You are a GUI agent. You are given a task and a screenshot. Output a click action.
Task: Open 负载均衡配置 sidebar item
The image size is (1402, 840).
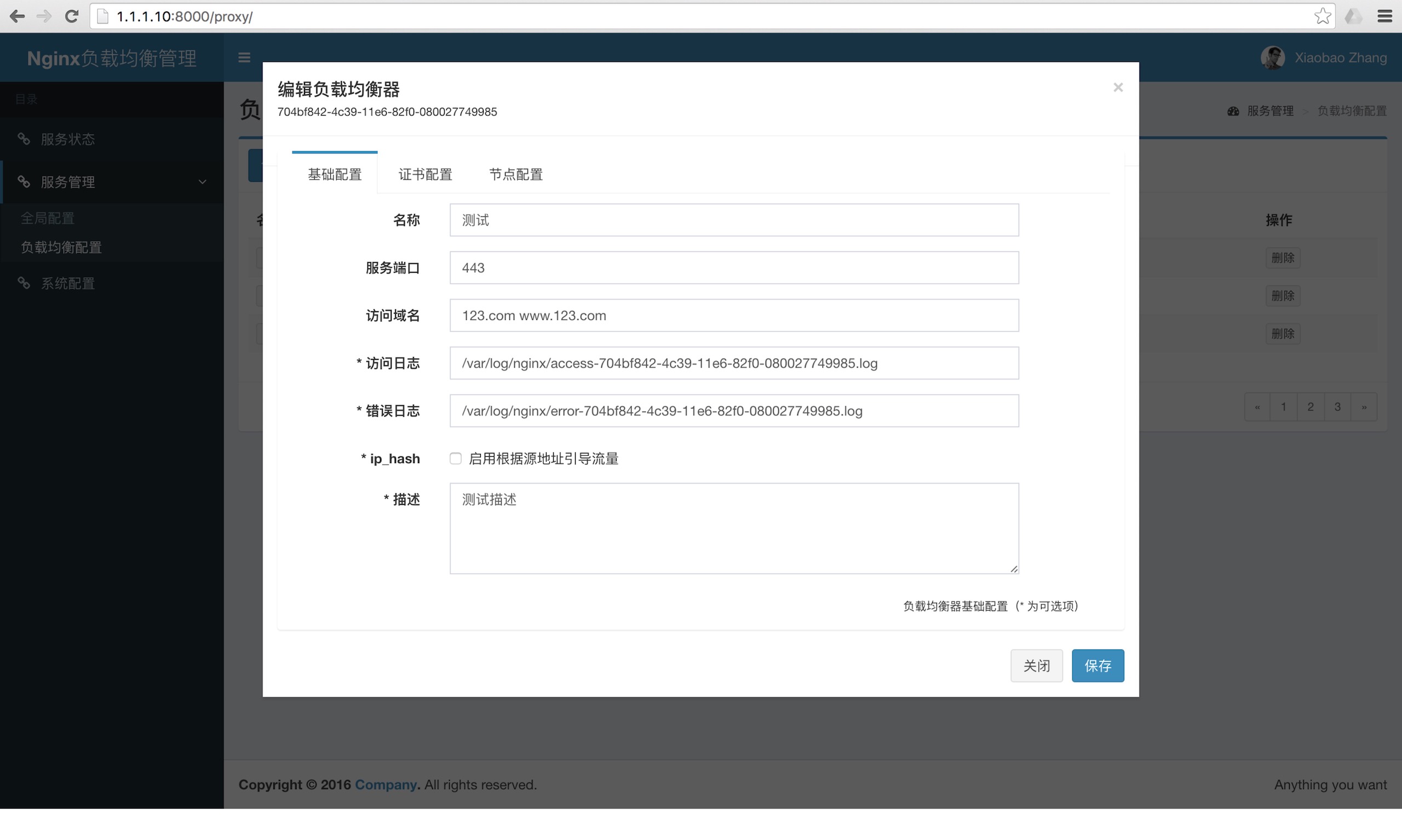pos(61,248)
